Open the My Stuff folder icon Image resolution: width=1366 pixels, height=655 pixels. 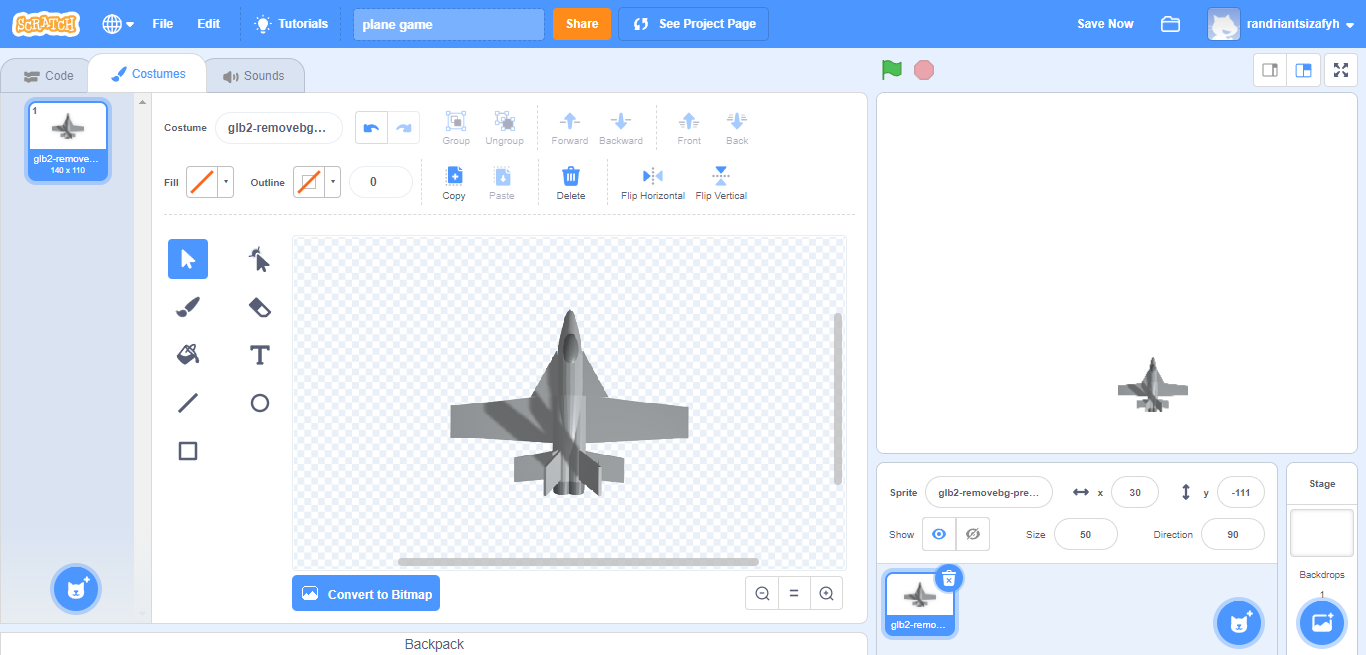(1170, 24)
